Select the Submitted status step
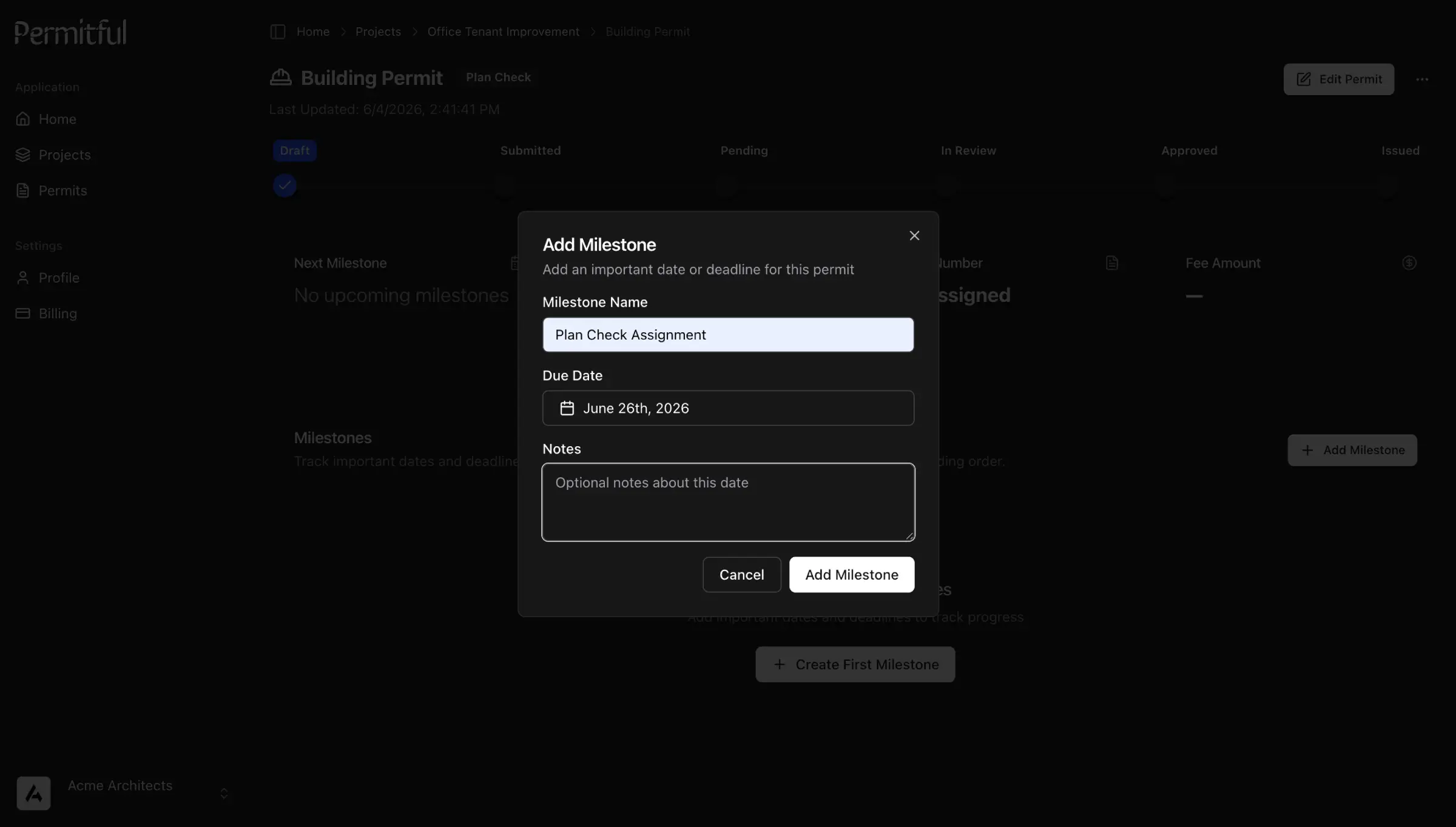 (x=530, y=150)
